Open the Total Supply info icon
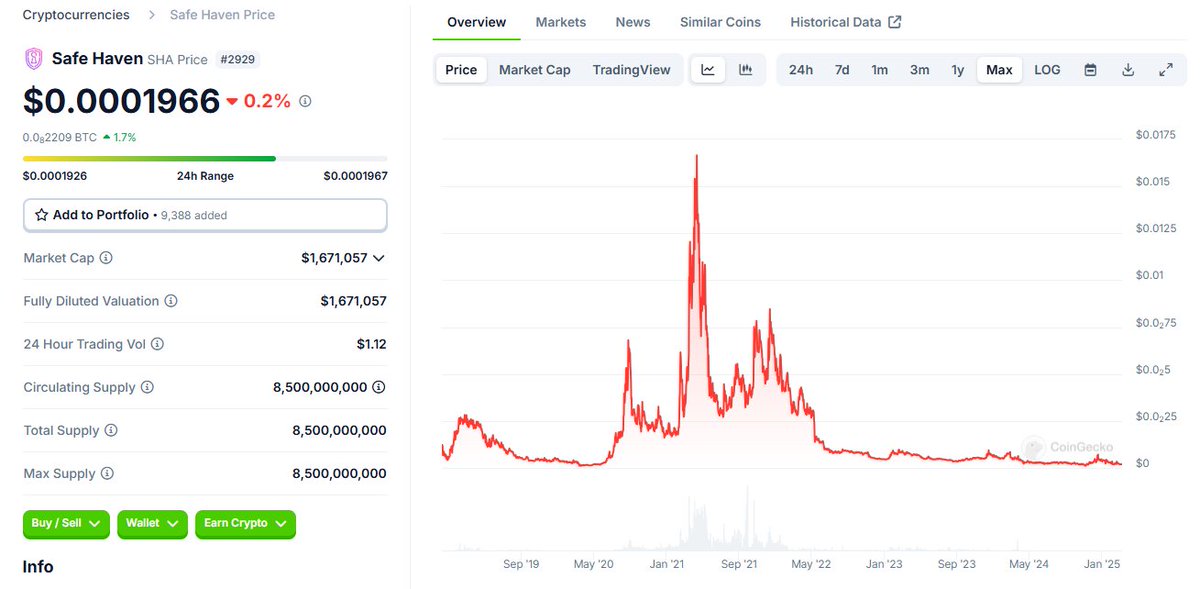 tap(111, 431)
